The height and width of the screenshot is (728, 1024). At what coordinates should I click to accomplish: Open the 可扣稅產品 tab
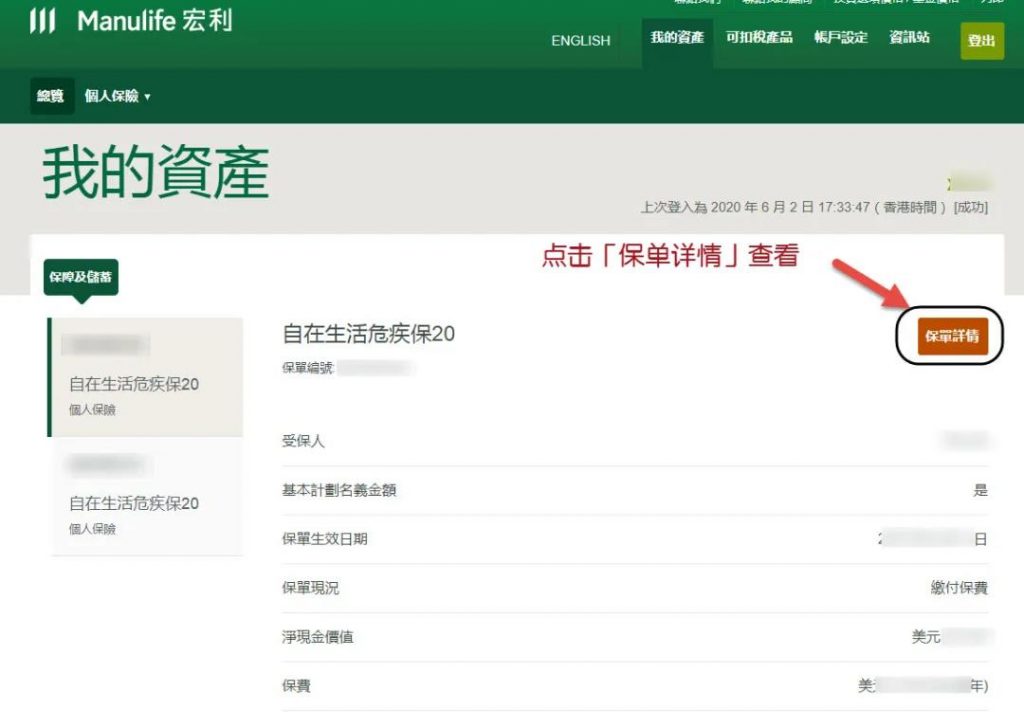click(x=759, y=38)
